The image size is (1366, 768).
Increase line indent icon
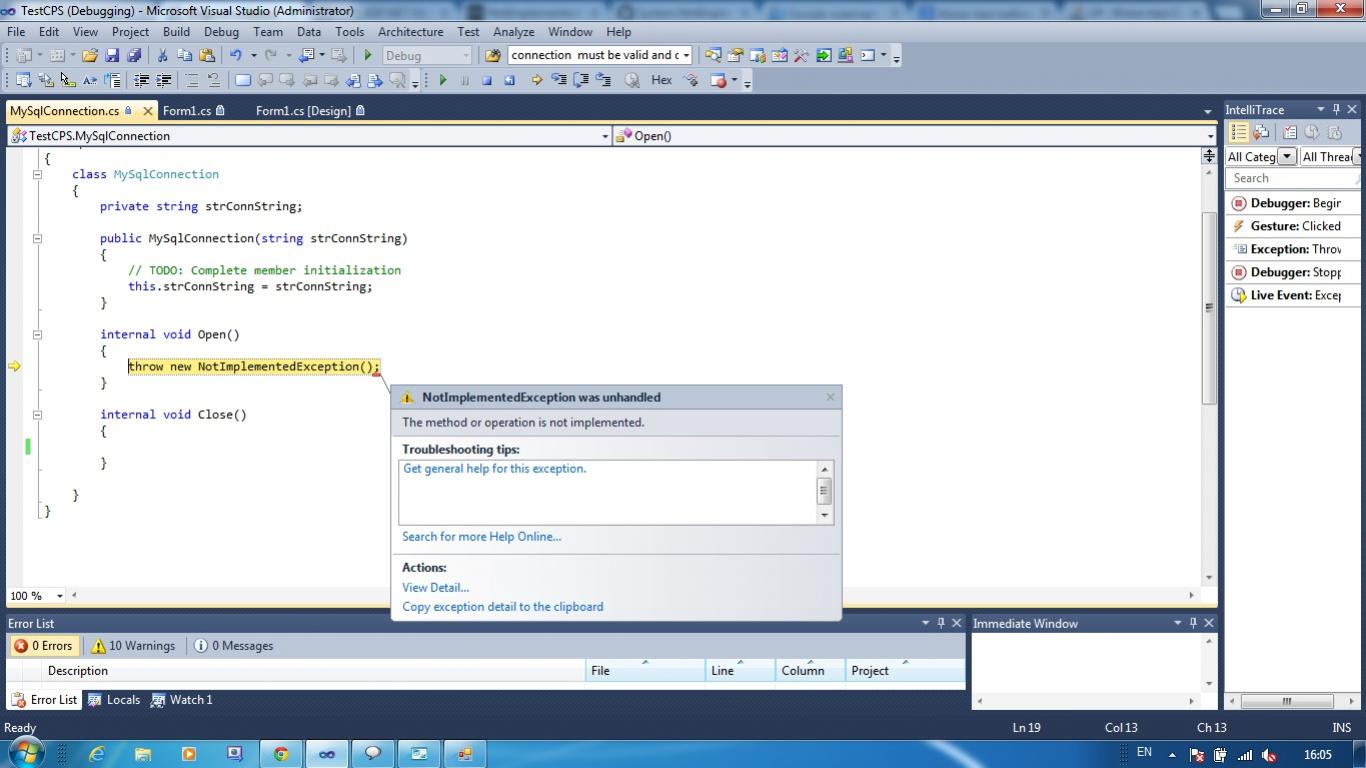[163, 80]
